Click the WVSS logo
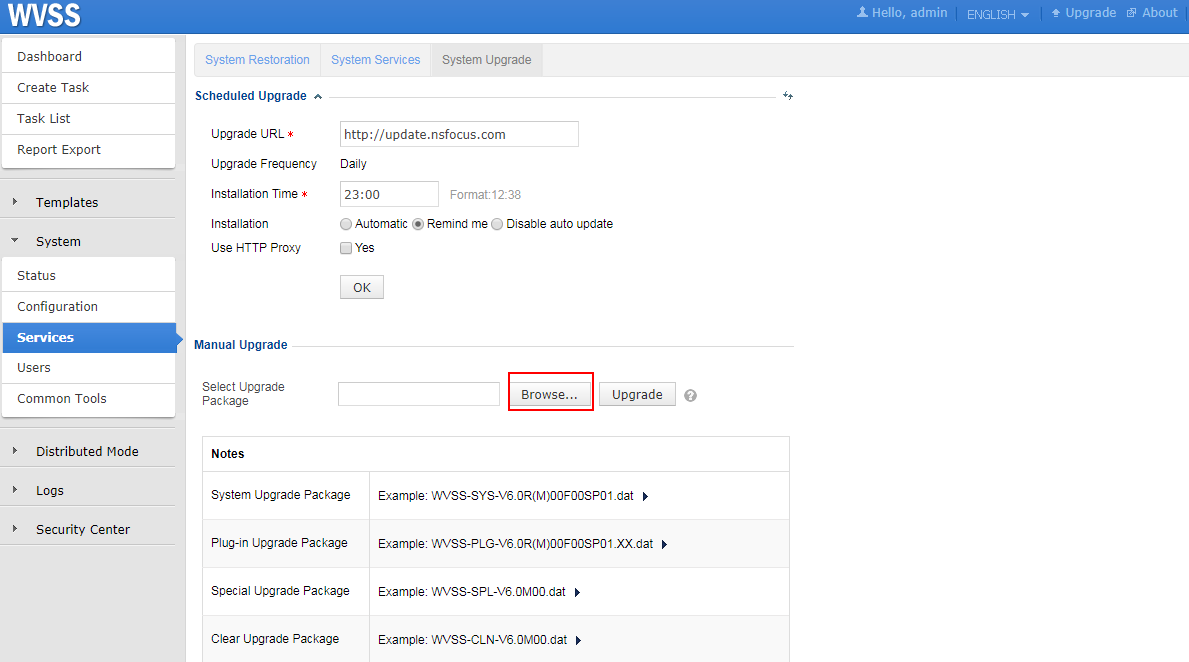1189x662 pixels. [44, 15]
